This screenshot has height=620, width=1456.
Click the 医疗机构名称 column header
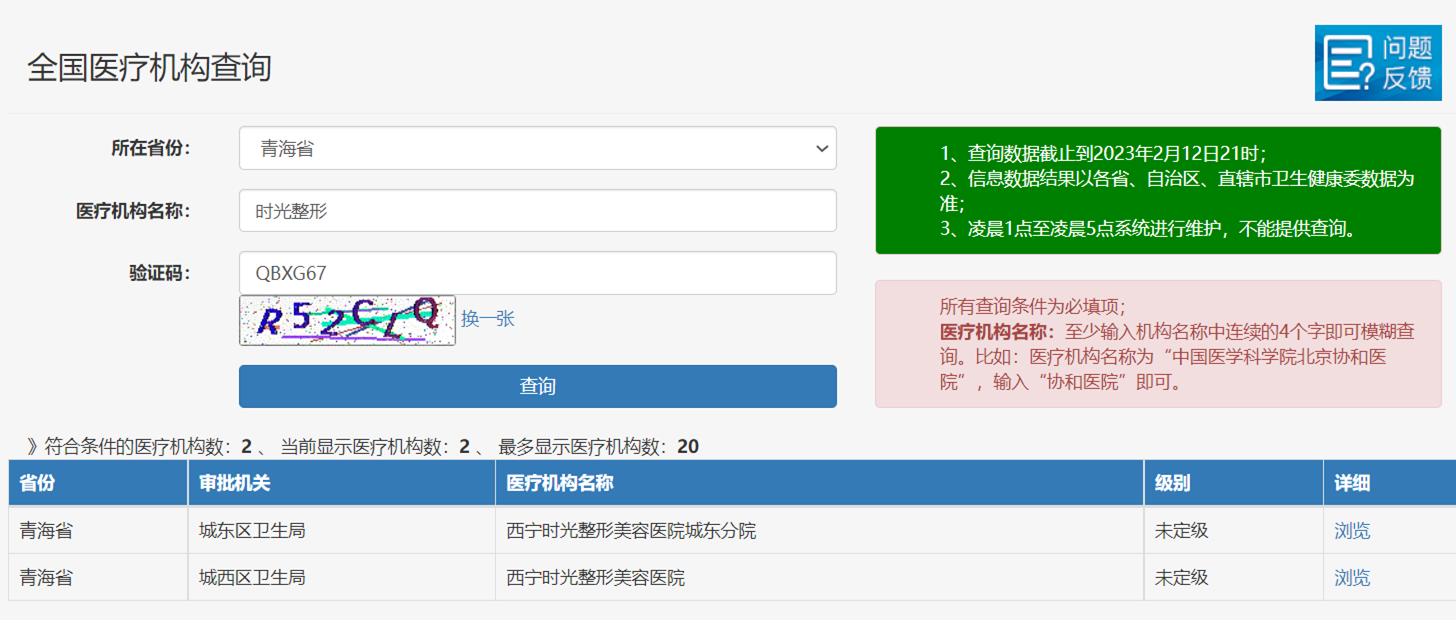819,483
